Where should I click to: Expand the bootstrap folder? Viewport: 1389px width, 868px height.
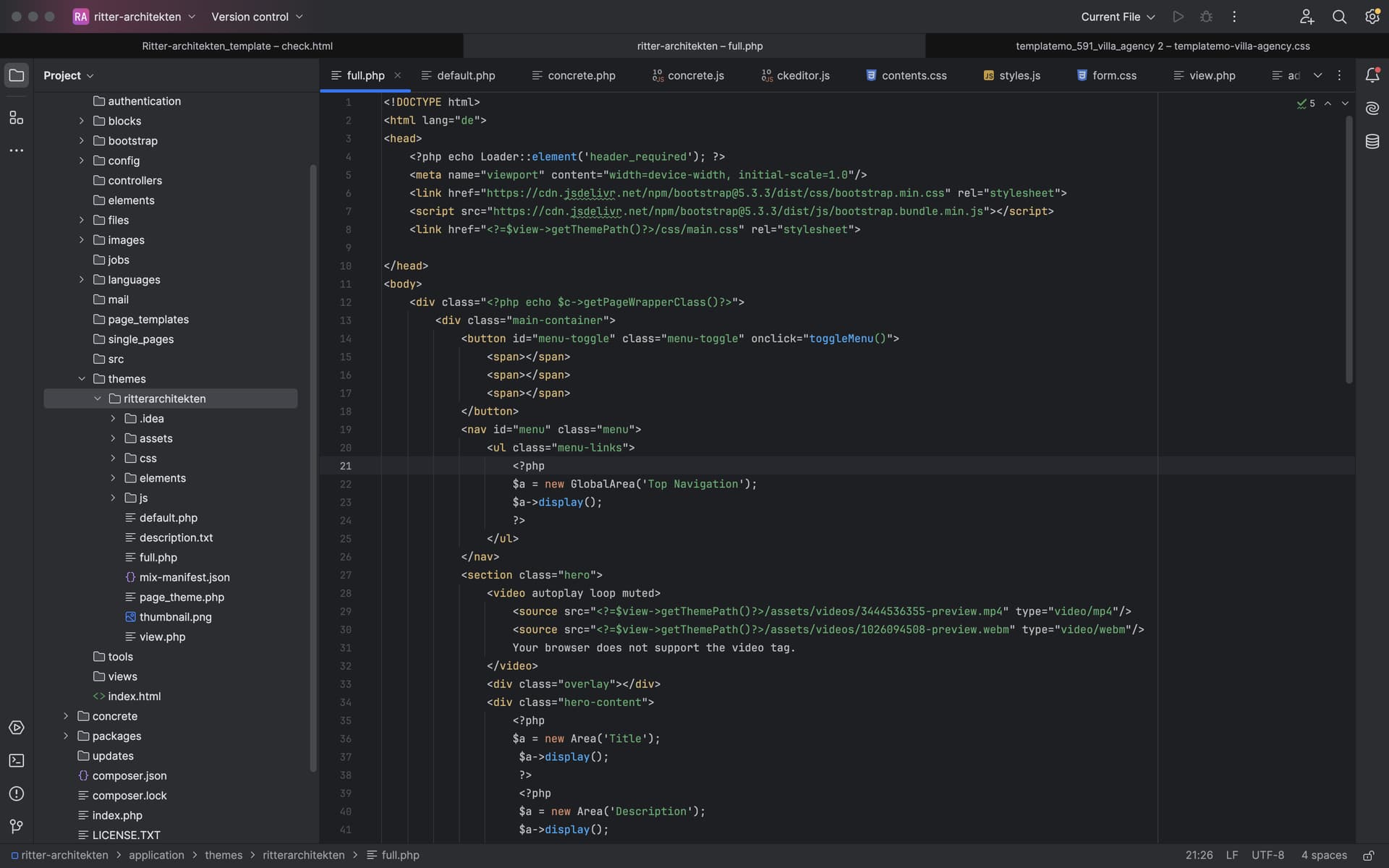(82, 140)
